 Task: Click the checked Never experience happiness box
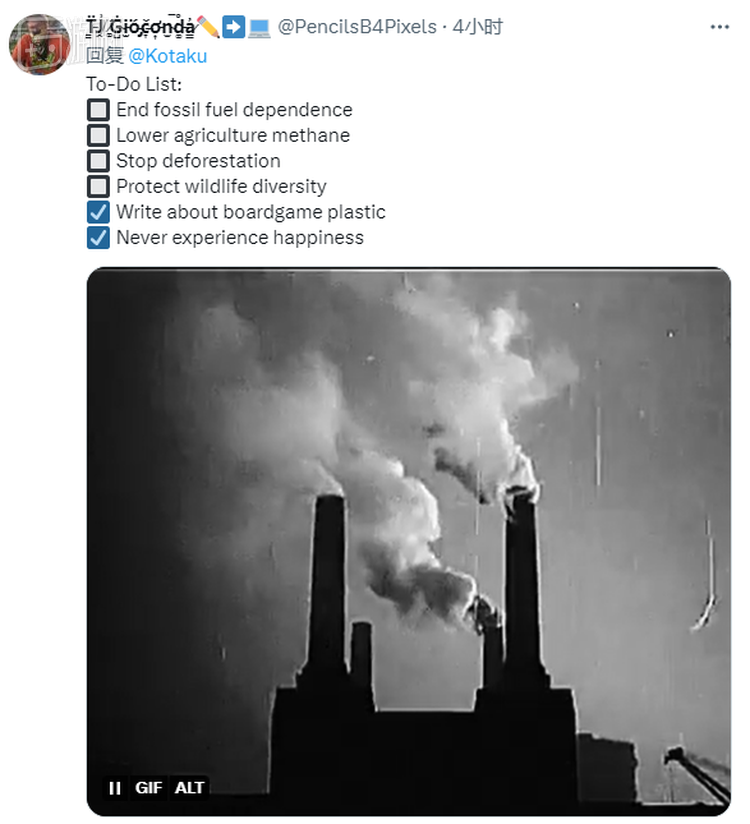coord(98,237)
